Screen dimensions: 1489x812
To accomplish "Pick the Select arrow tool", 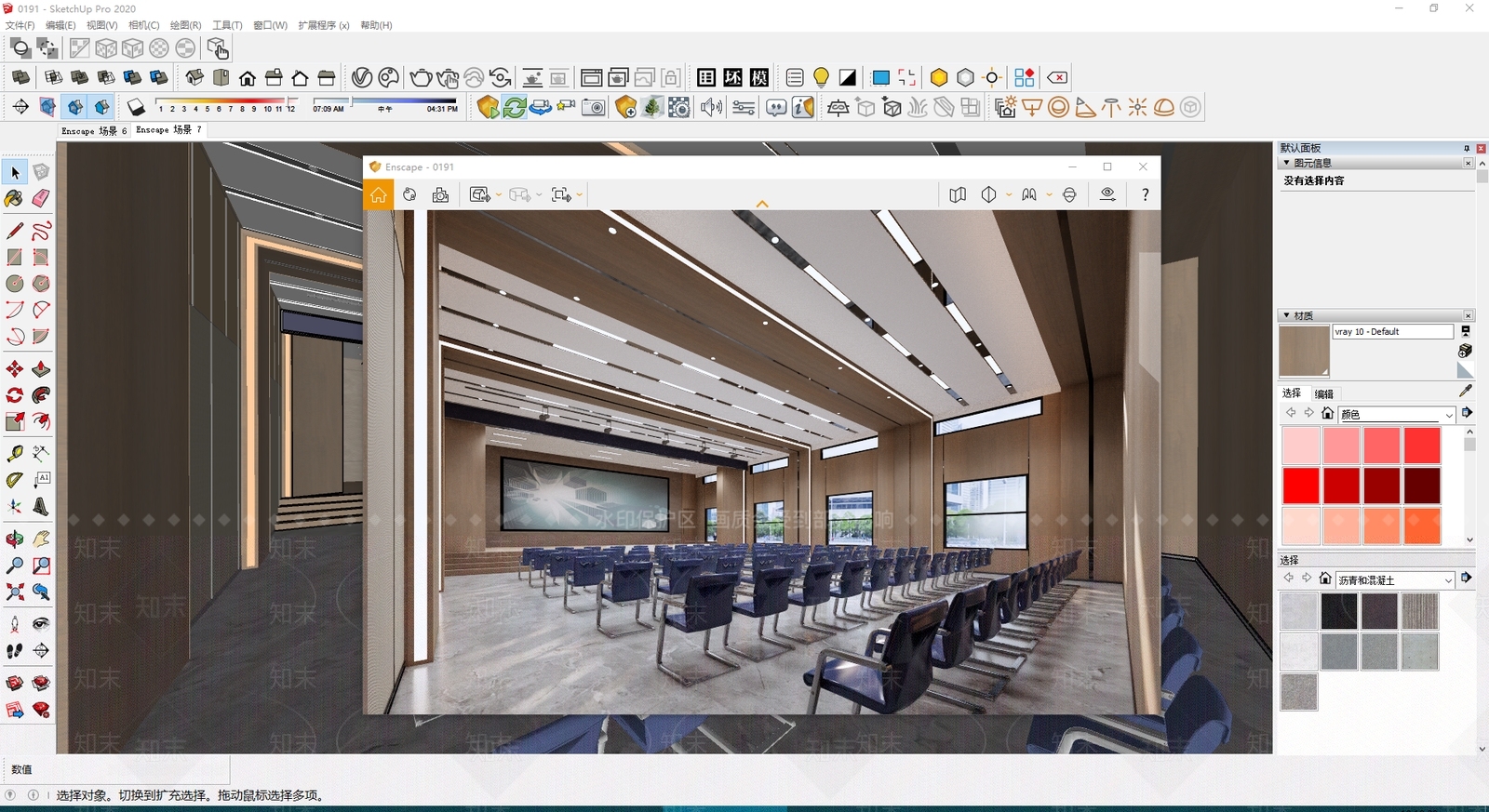I will click(14, 172).
